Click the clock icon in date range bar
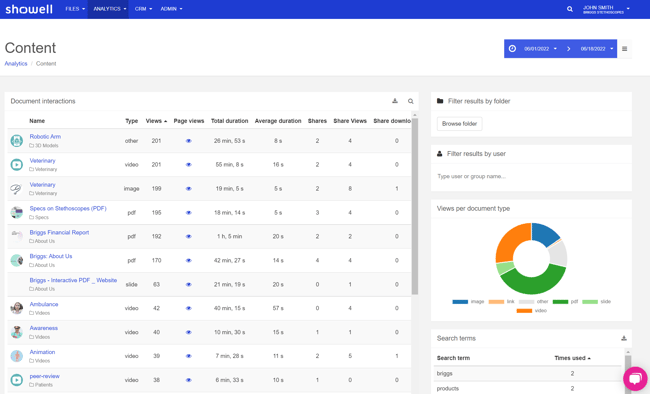Image resolution: width=650 pixels, height=394 pixels. point(512,49)
